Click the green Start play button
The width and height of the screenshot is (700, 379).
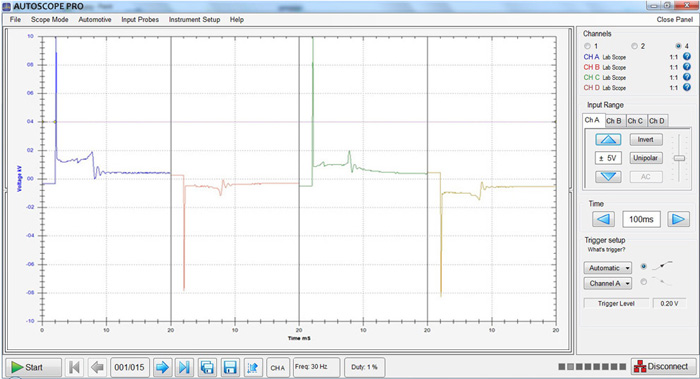(x=33, y=367)
